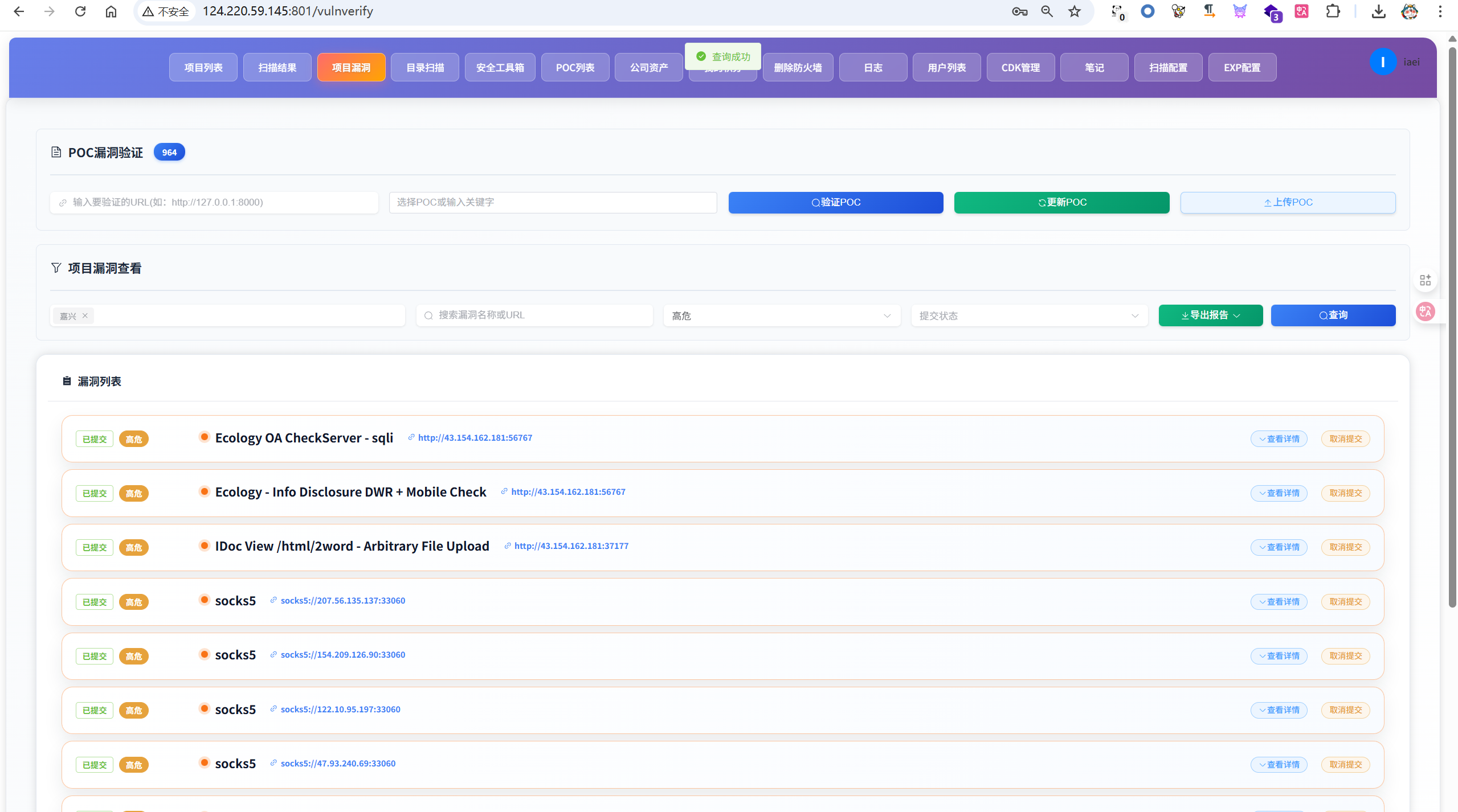
Task: Click the browser profile avatar icon
Action: 1410,11
